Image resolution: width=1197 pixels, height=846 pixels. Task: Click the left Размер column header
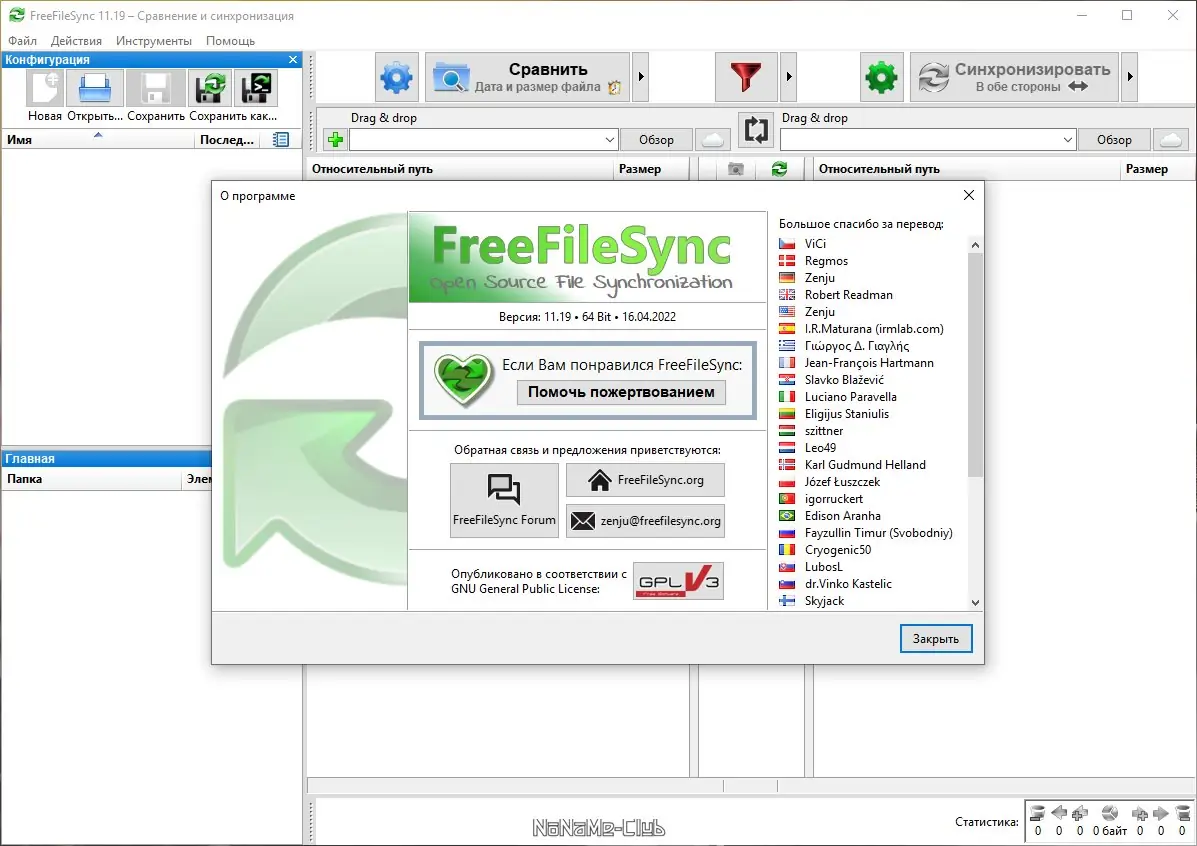pos(651,169)
